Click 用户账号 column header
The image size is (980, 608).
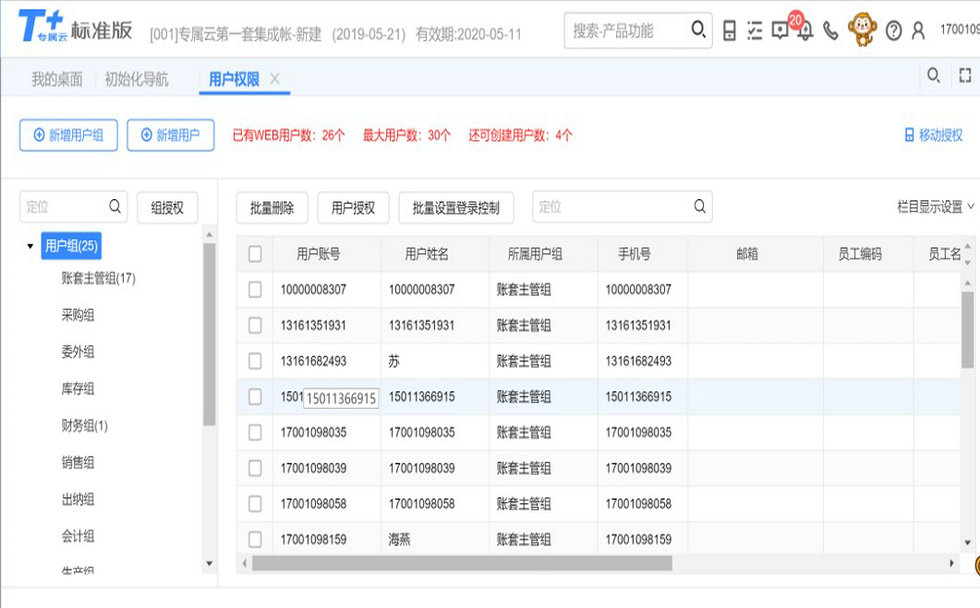pos(327,254)
